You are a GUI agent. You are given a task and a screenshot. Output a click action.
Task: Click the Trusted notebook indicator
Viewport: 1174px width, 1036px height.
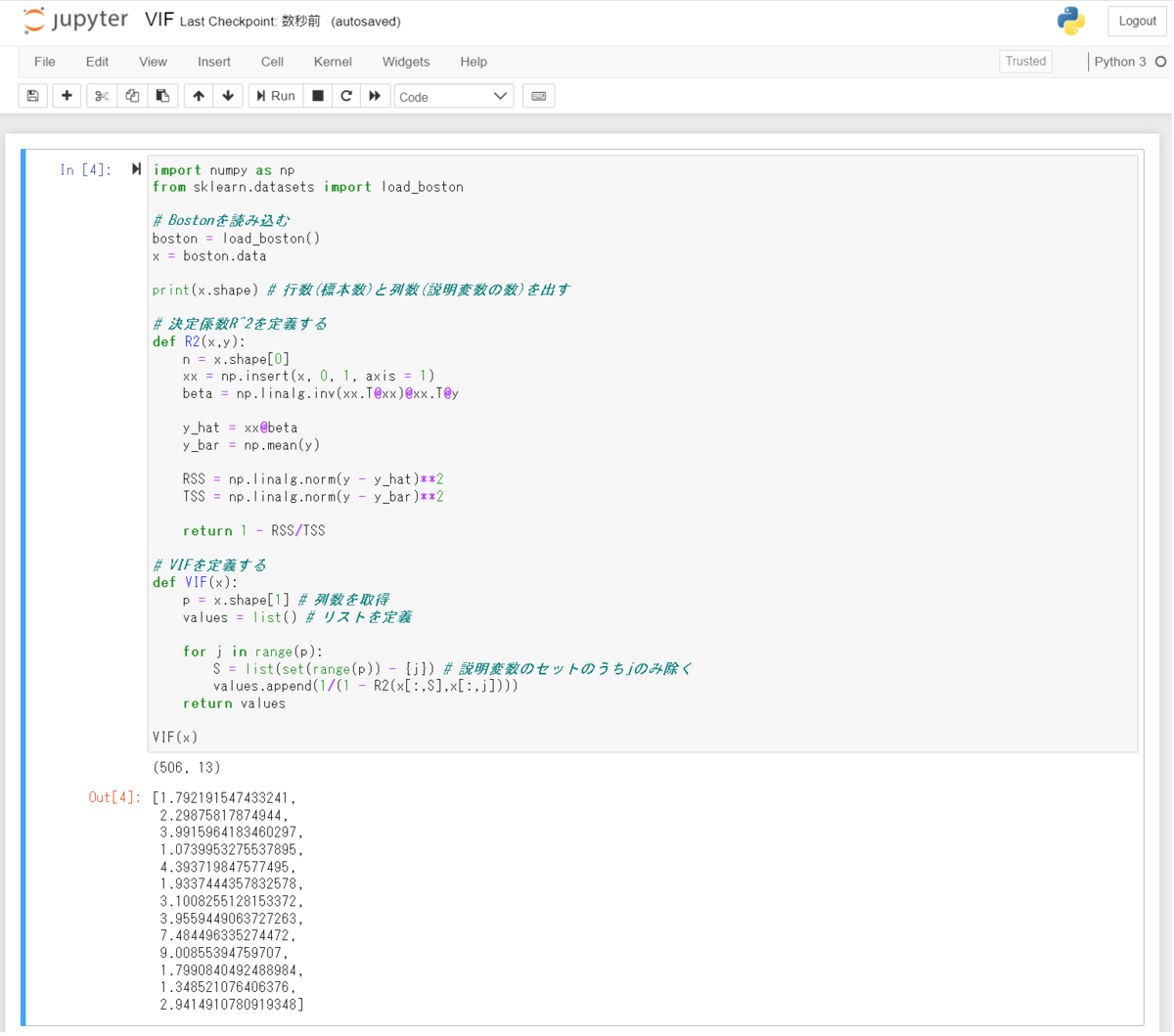(x=1025, y=62)
